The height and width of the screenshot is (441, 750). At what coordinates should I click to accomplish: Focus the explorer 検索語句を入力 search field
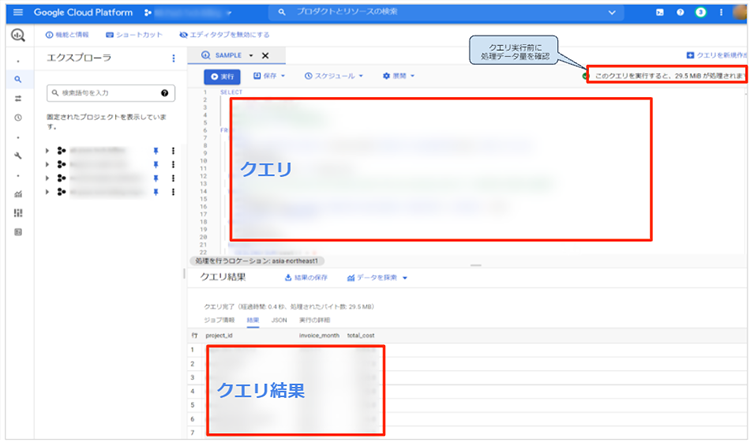(x=110, y=93)
